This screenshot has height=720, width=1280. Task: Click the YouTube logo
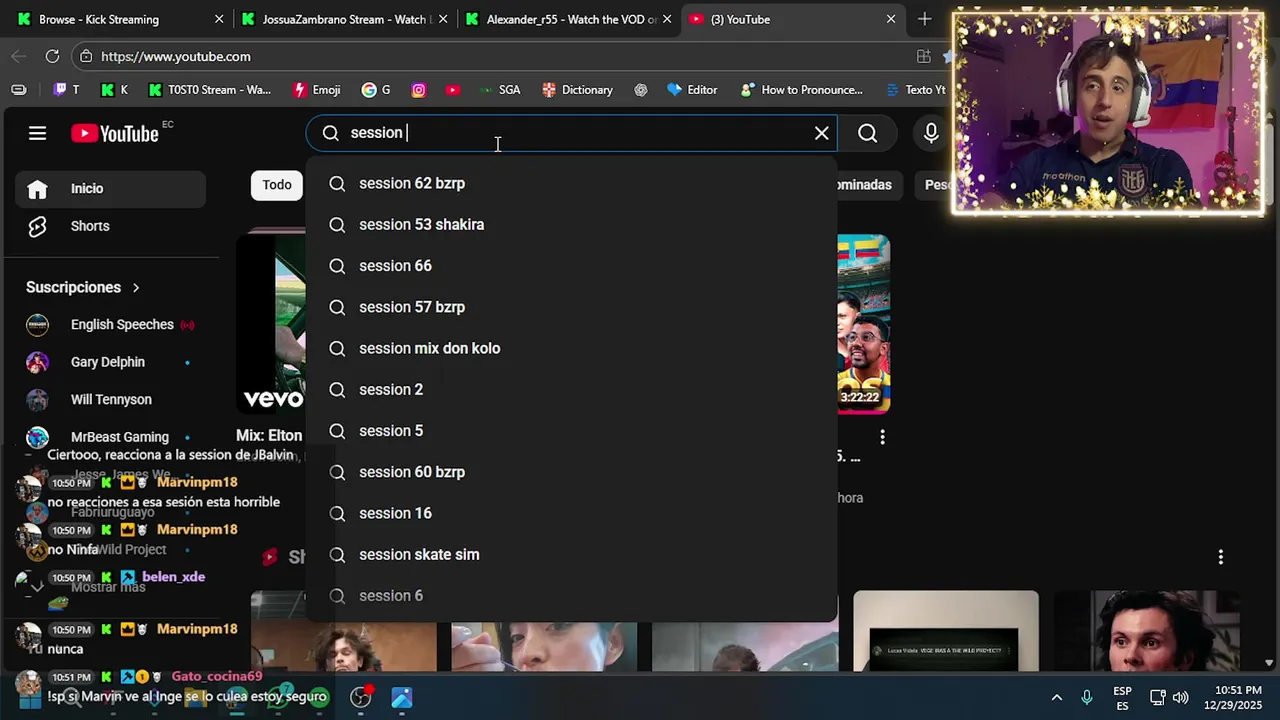(x=115, y=133)
